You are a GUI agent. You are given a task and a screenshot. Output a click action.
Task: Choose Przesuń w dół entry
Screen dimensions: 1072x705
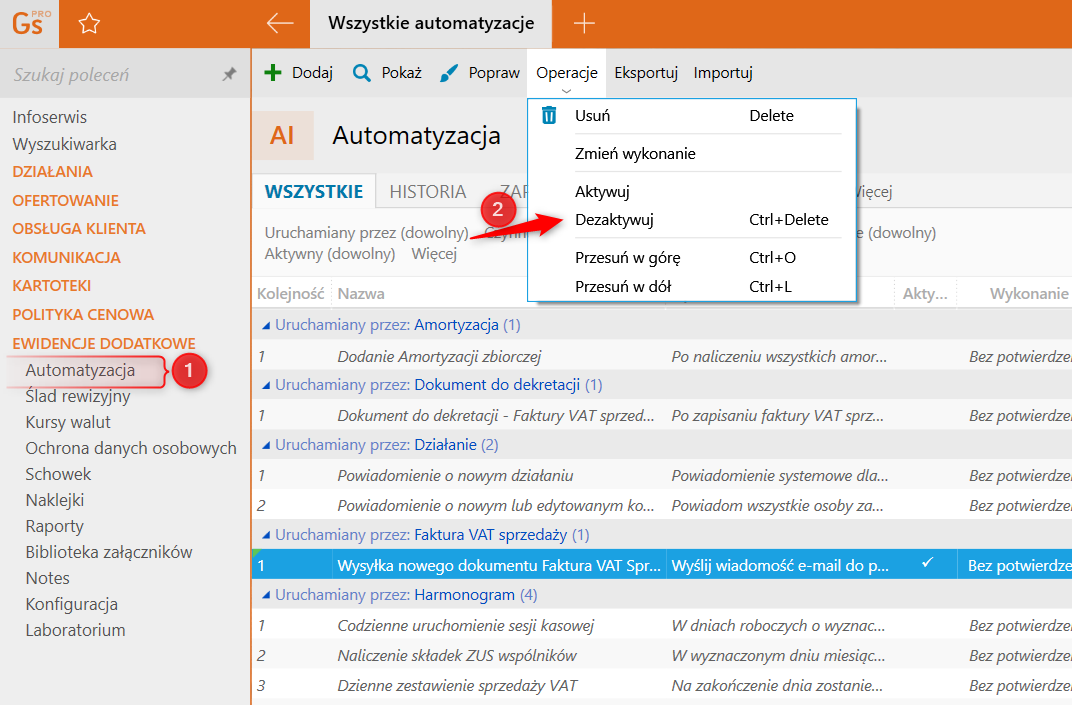pyautogui.click(x=691, y=287)
